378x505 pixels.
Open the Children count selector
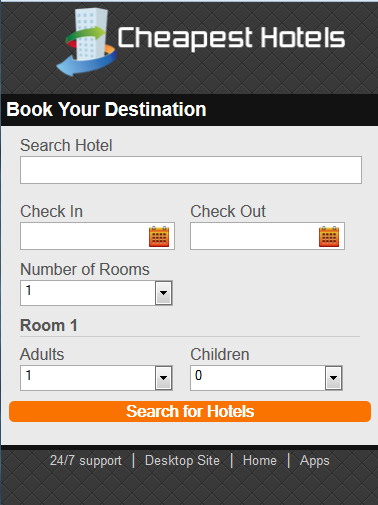(266, 378)
